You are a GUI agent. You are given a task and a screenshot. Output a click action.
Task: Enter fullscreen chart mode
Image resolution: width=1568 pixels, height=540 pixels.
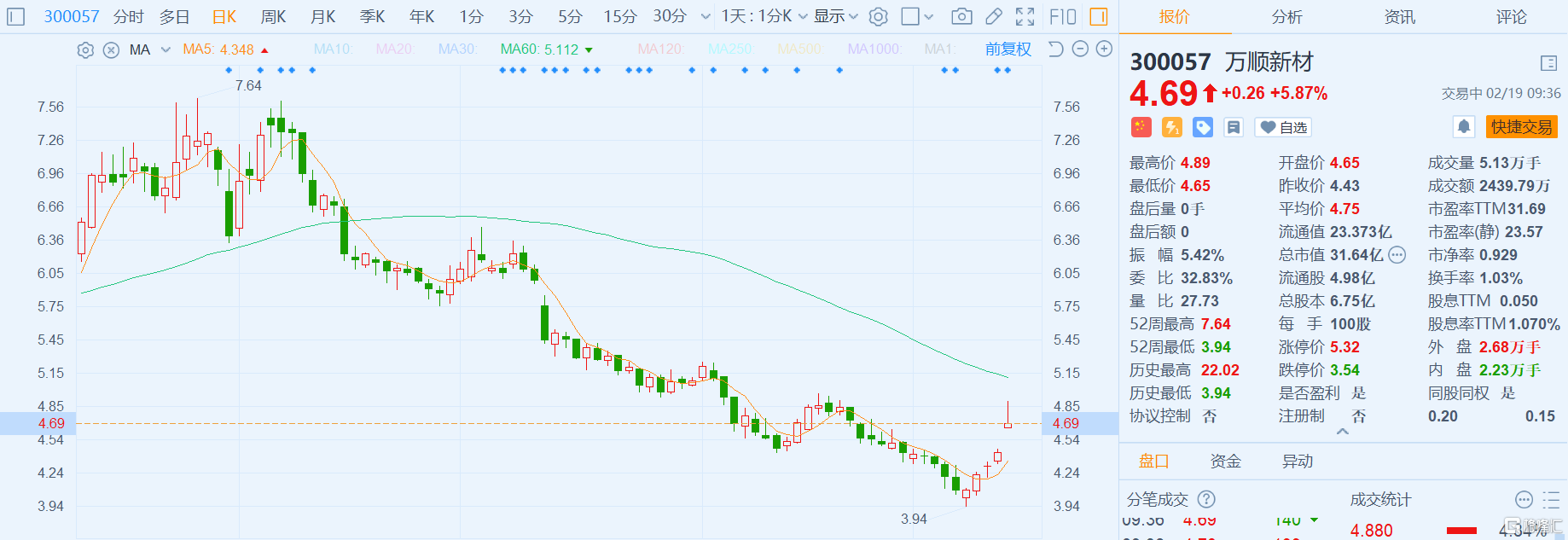click(1025, 16)
